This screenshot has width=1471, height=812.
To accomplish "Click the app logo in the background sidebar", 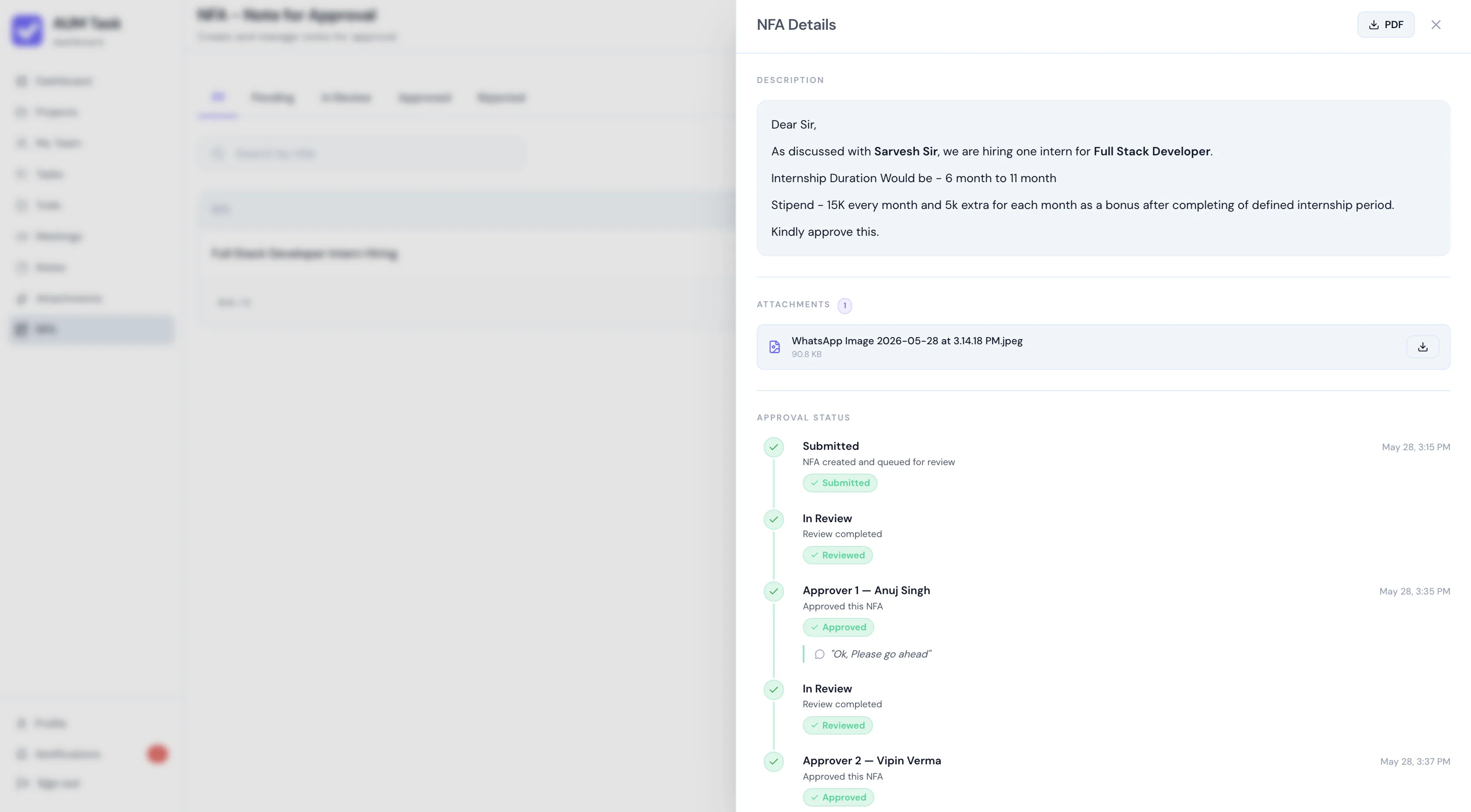I will [x=27, y=30].
